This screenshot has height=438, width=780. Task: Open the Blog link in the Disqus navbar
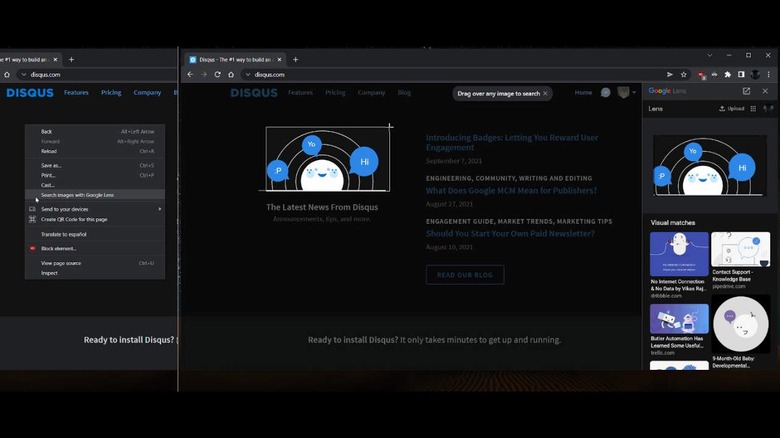pos(404,93)
